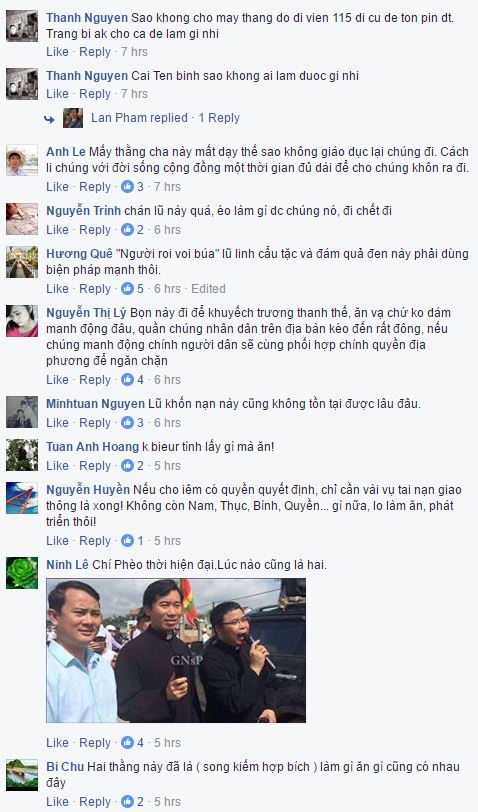Reply to Tuan Anh Hoang's comment
The image size is (478, 812).
pyautogui.click(x=95, y=466)
